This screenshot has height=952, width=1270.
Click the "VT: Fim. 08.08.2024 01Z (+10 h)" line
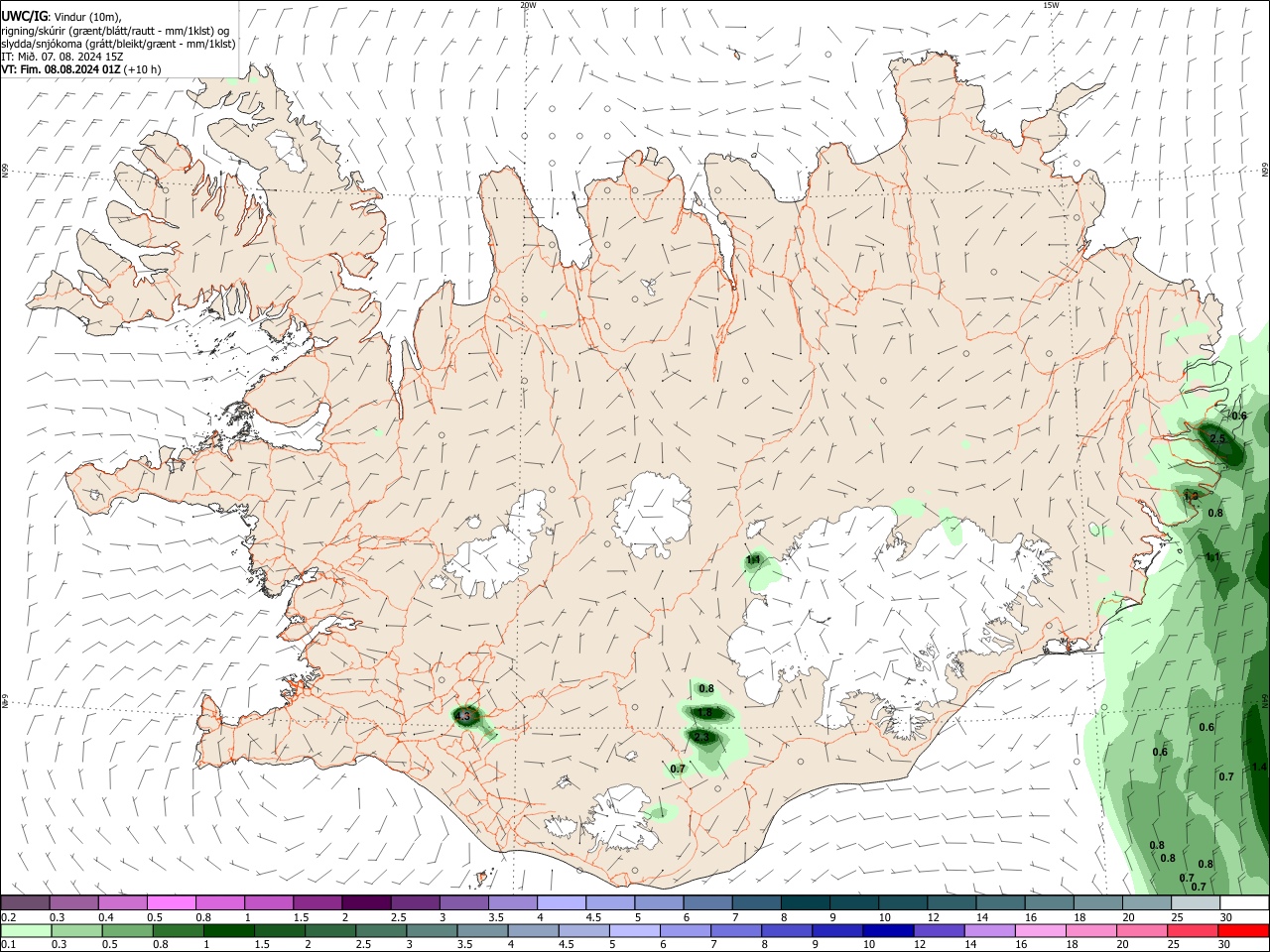[80, 69]
